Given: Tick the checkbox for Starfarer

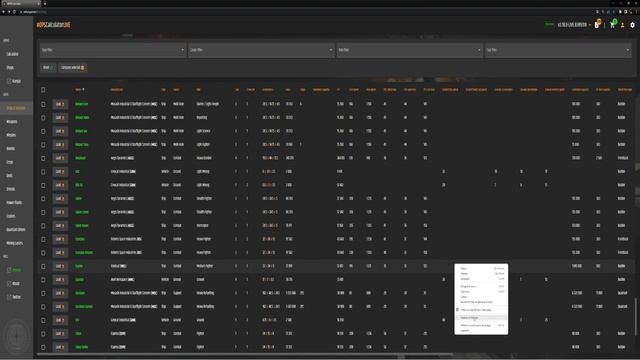Looking at the screenshot, I should coord(43,293).
